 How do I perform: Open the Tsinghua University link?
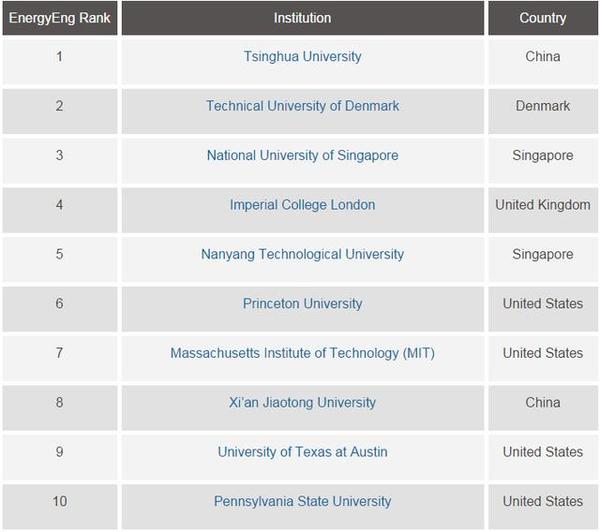pos(302,57)
